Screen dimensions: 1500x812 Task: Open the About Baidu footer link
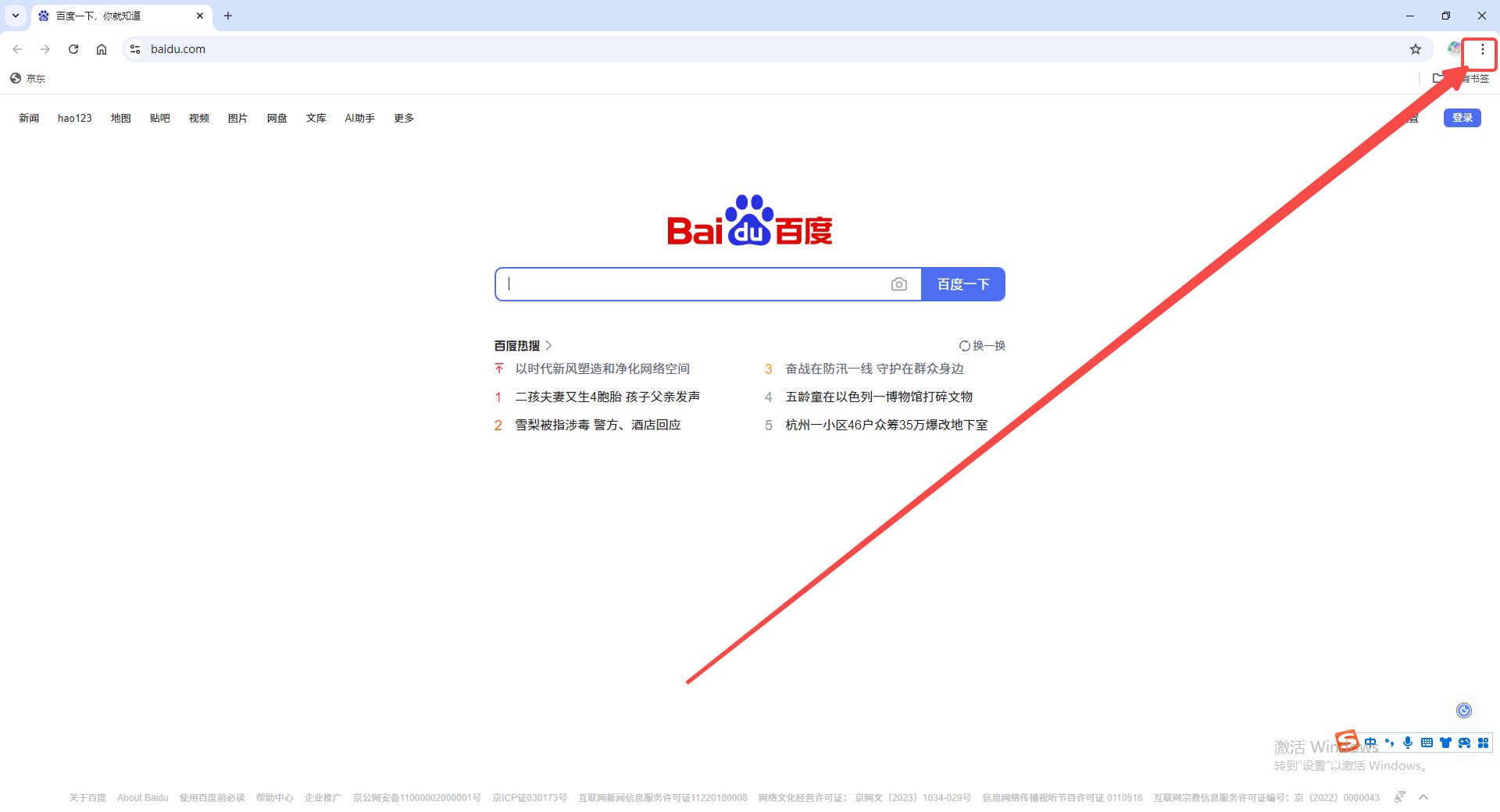click(143, 798)
